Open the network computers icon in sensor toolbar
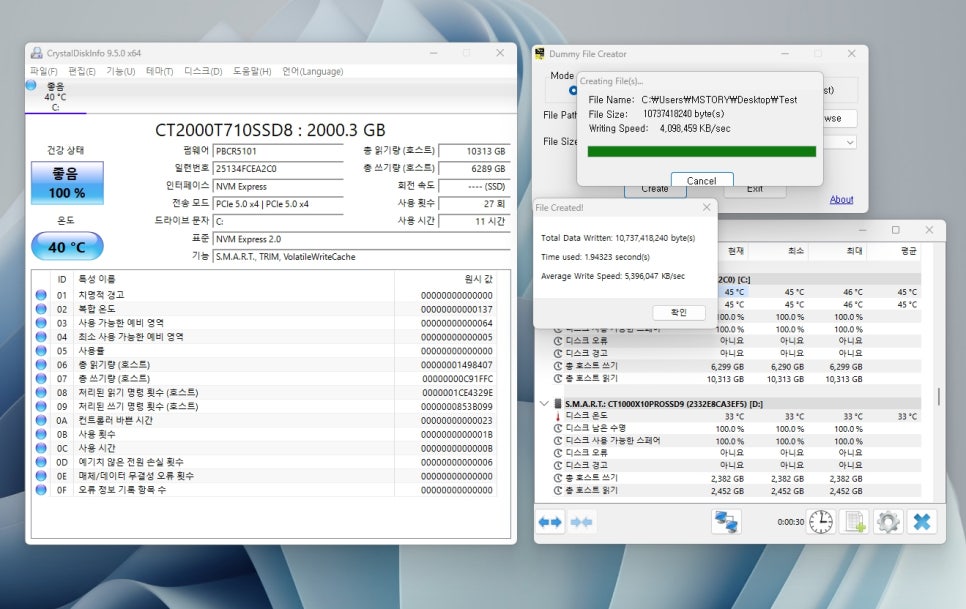 click(x=726, y=522)
